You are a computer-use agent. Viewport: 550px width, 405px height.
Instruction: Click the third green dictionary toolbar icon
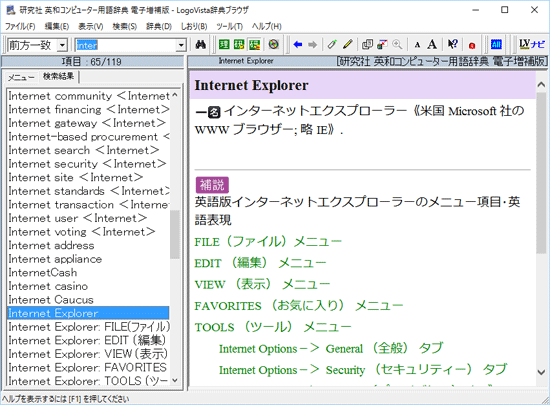254,45
